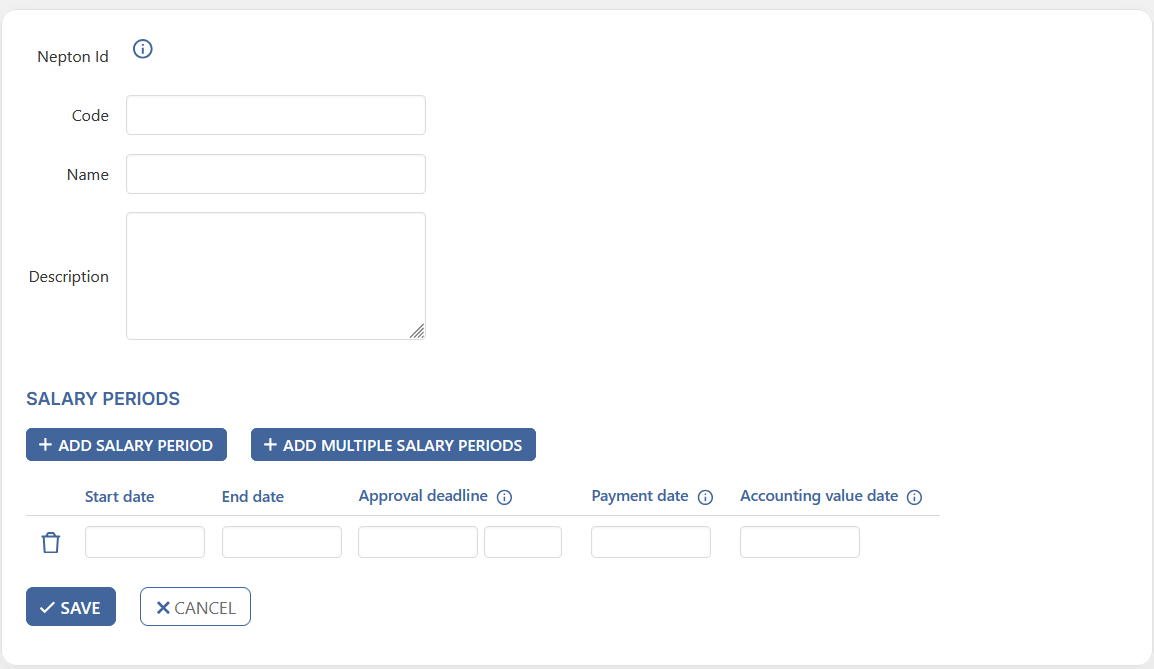Click the Accounting value date header
Viewport: 1154px width, 669px height.
tap(819, 496)
